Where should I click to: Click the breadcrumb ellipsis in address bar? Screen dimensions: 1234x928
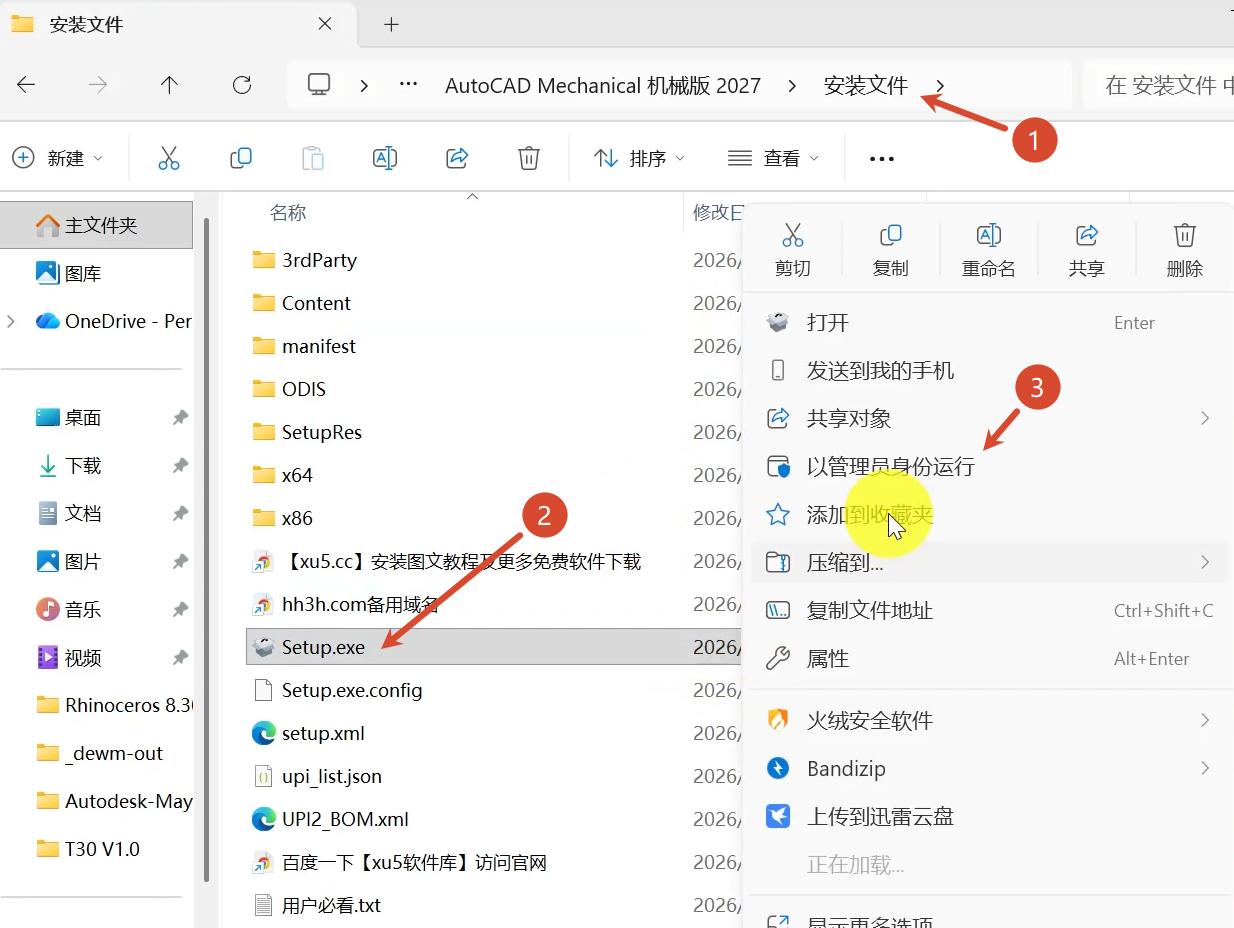pyautogui.click(x=408, y=85)
